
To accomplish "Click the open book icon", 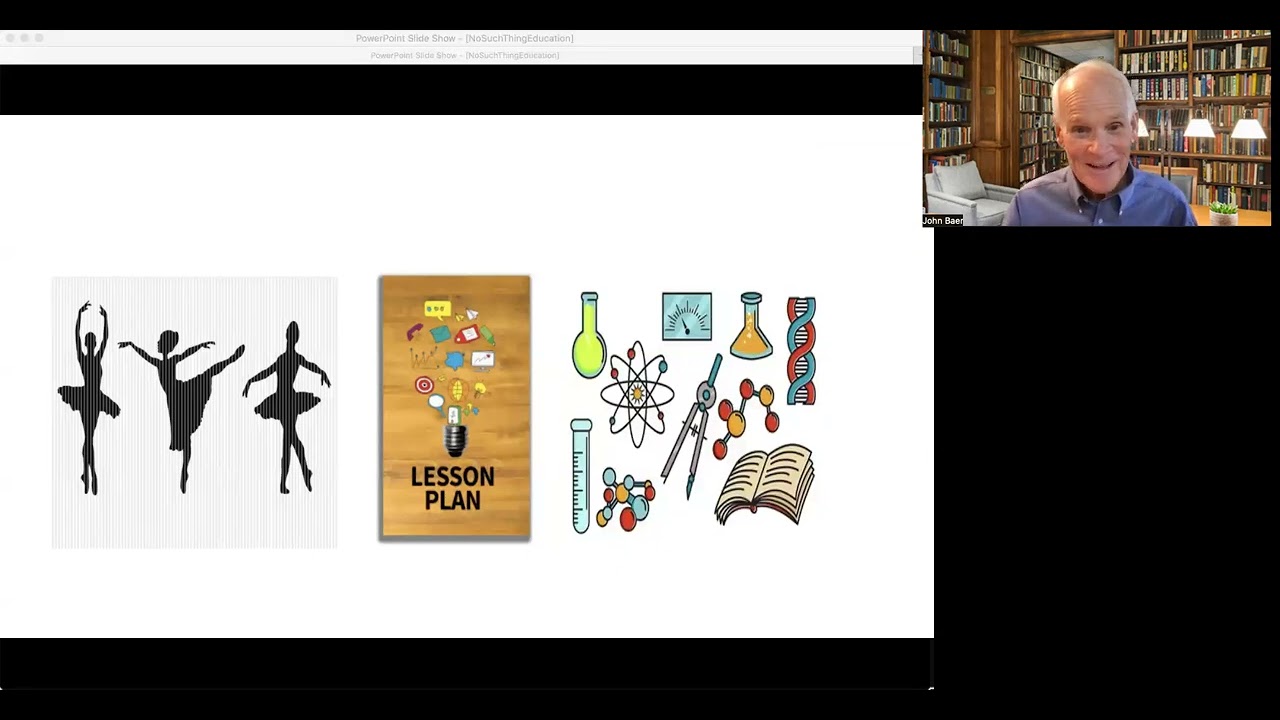I will click(765, 484).
